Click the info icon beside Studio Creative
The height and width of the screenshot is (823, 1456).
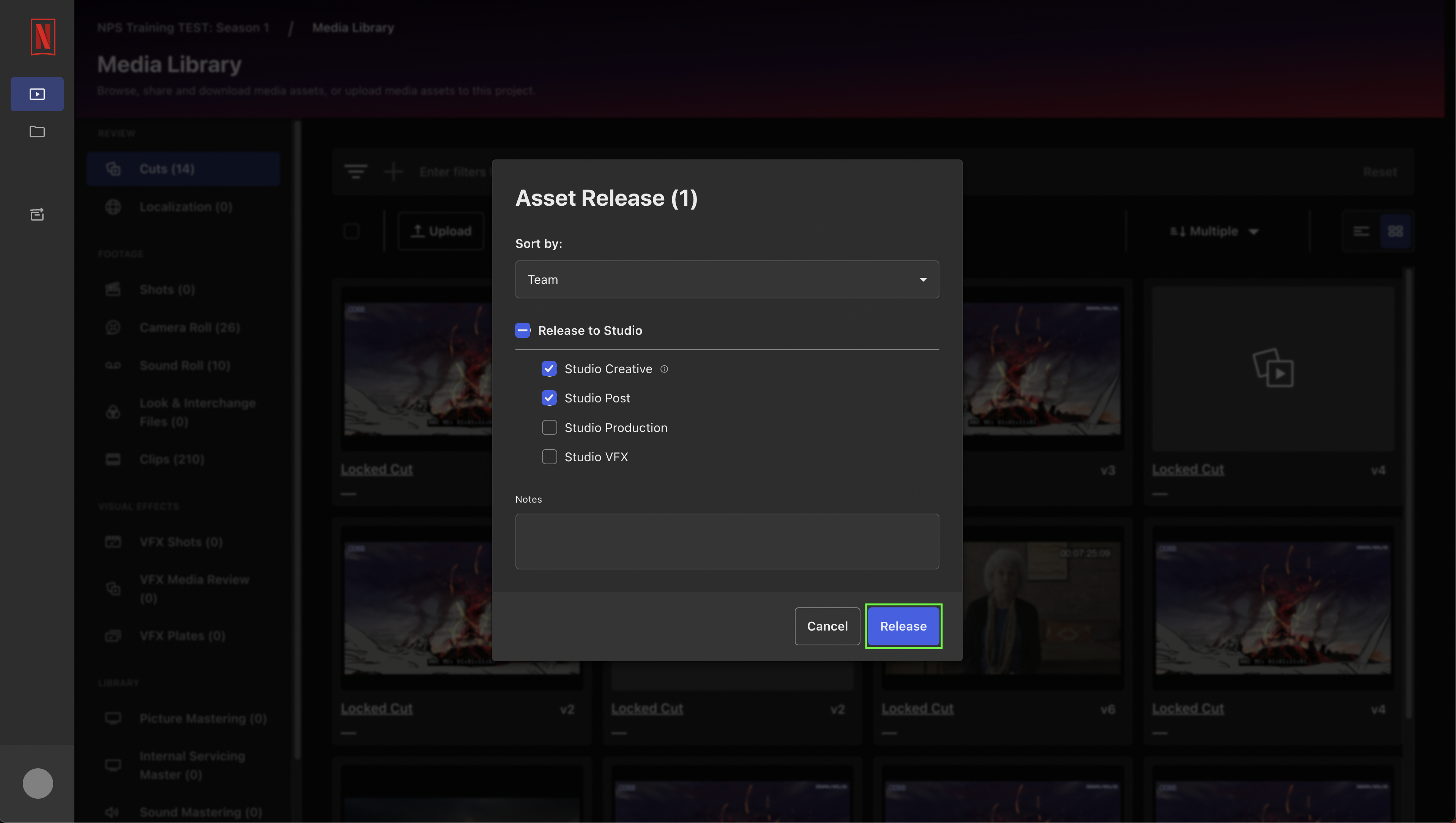(664, 369)
